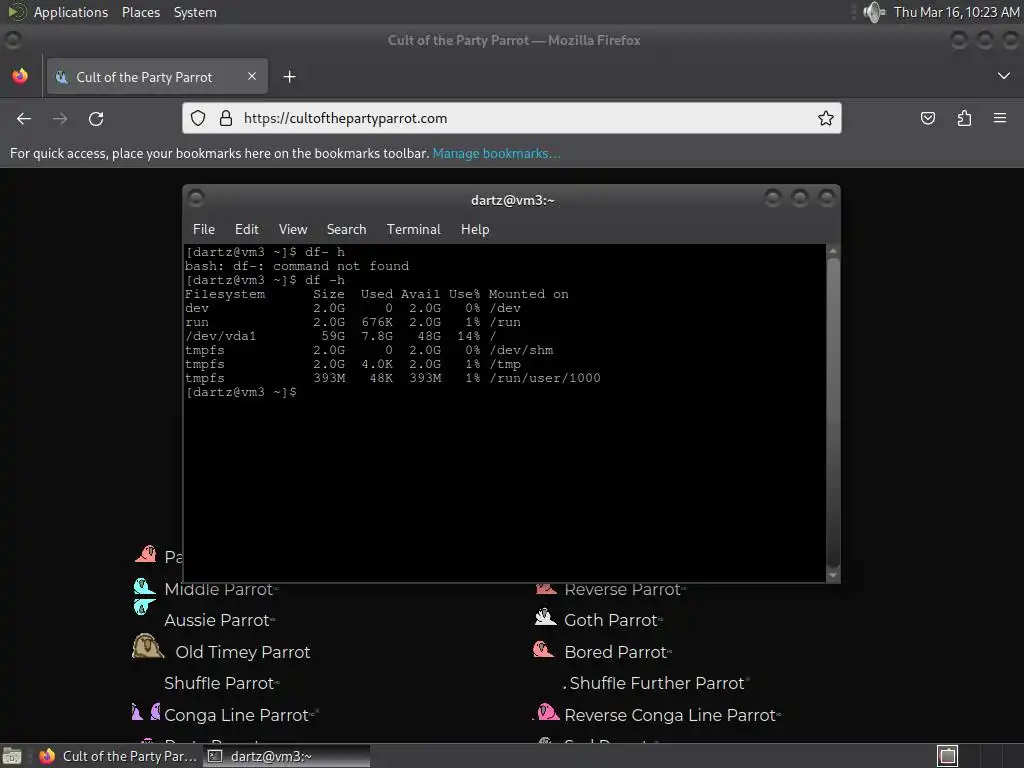Close the Cult of the Party Parrot tab

[252, 76]
